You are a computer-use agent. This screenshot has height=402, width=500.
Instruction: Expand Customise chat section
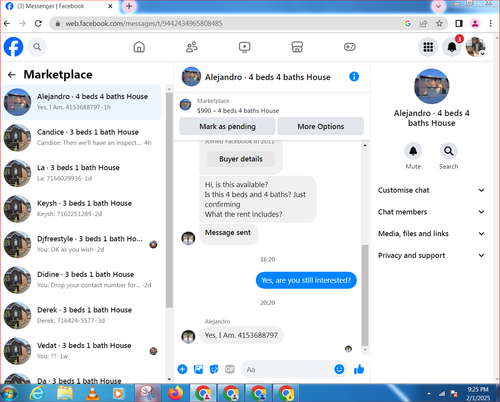click(x=431, y=190)
